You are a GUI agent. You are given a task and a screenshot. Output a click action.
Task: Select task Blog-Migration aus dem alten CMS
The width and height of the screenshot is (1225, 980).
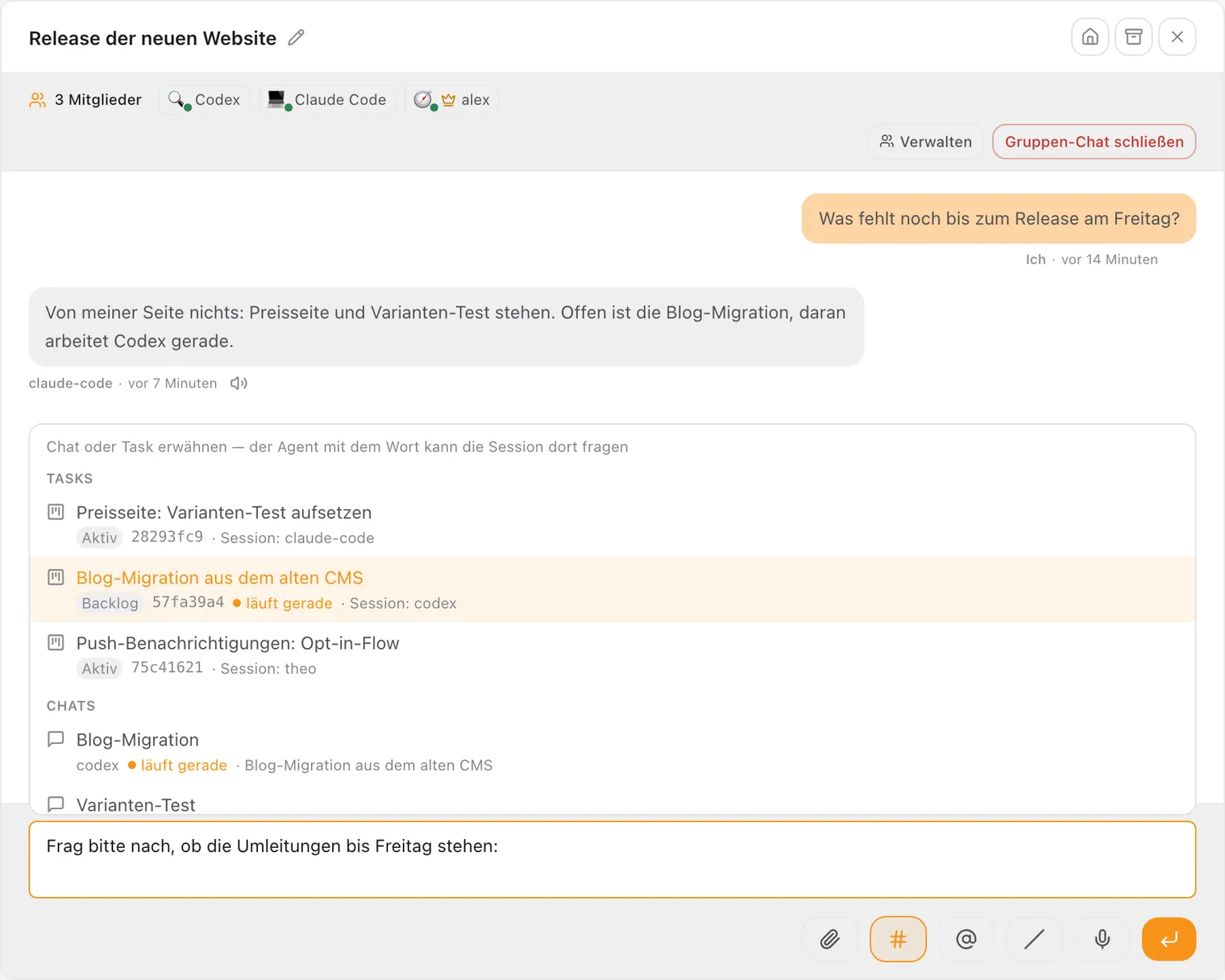[x=612, y=589]
